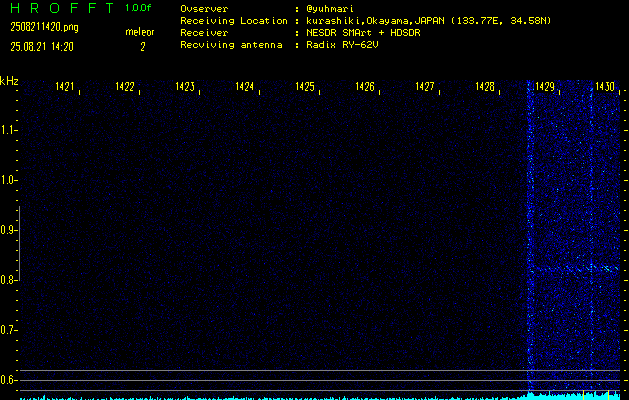Click the meteor count 2
This screenshot has height=400, width=629.
[142, 47]
